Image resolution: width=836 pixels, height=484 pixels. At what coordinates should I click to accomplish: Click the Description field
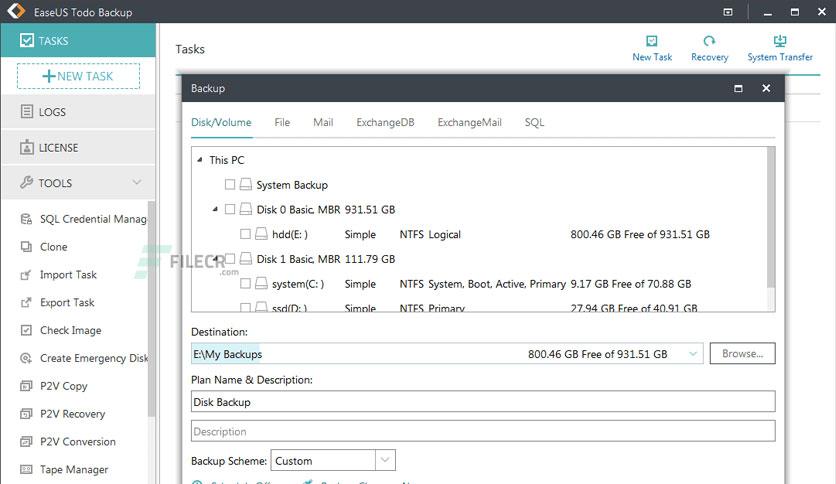point(483,431)
